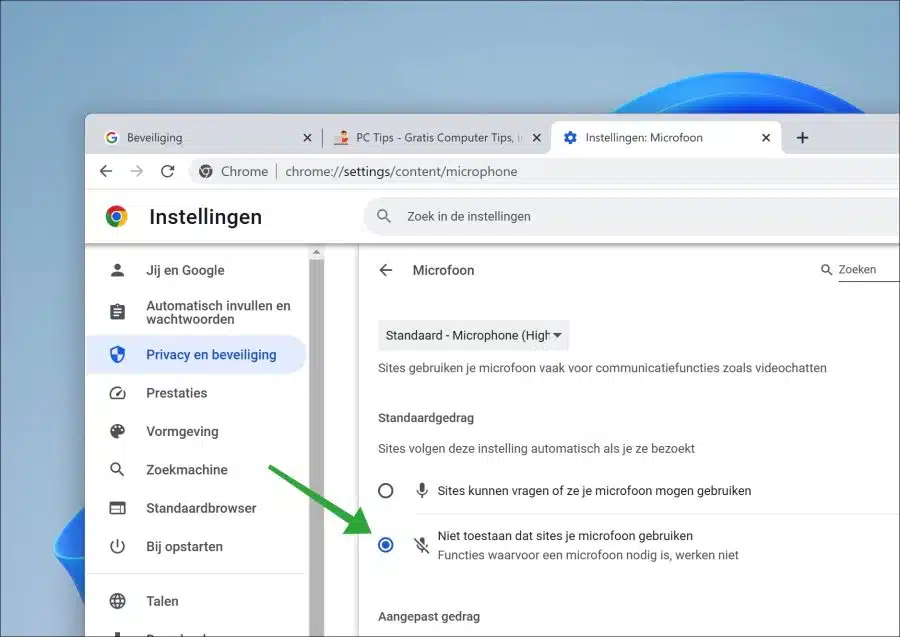Click the Zoeken field on Microfoon page
900x637 pixels.
pyautogui.click(x=868, y=270)
